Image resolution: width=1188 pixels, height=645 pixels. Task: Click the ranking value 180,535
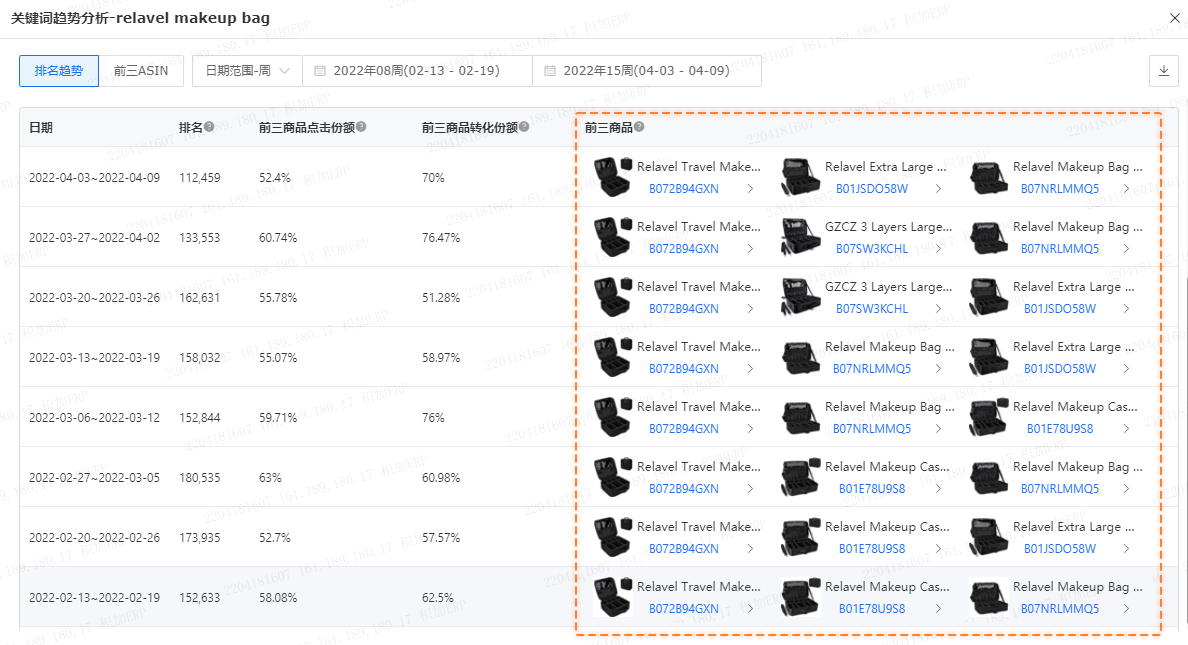pos(200,477)
